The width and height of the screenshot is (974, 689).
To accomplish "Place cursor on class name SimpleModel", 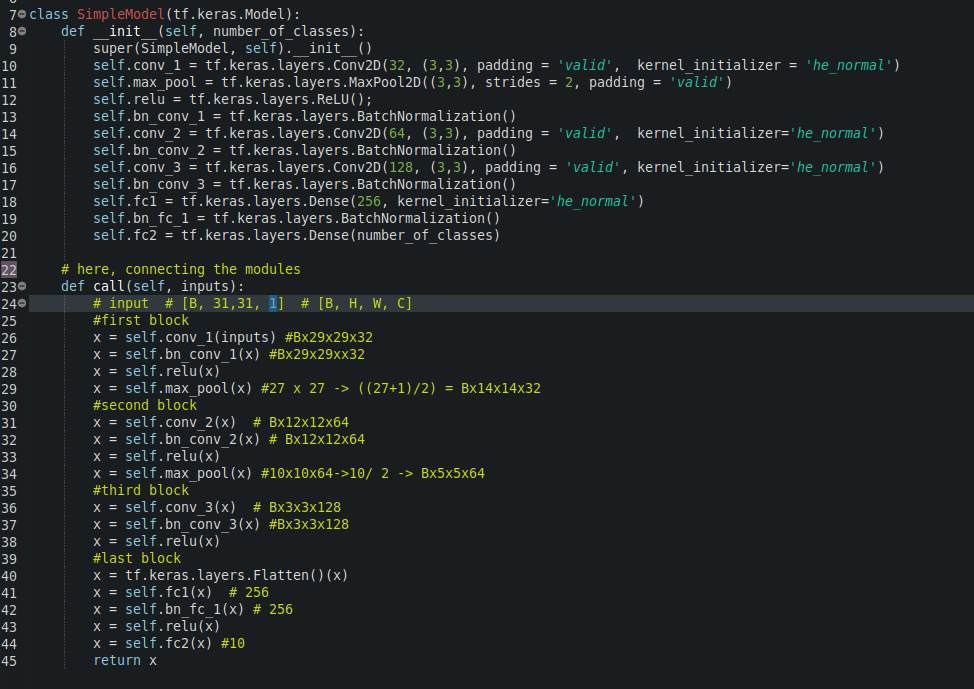I will pos(121,14).
